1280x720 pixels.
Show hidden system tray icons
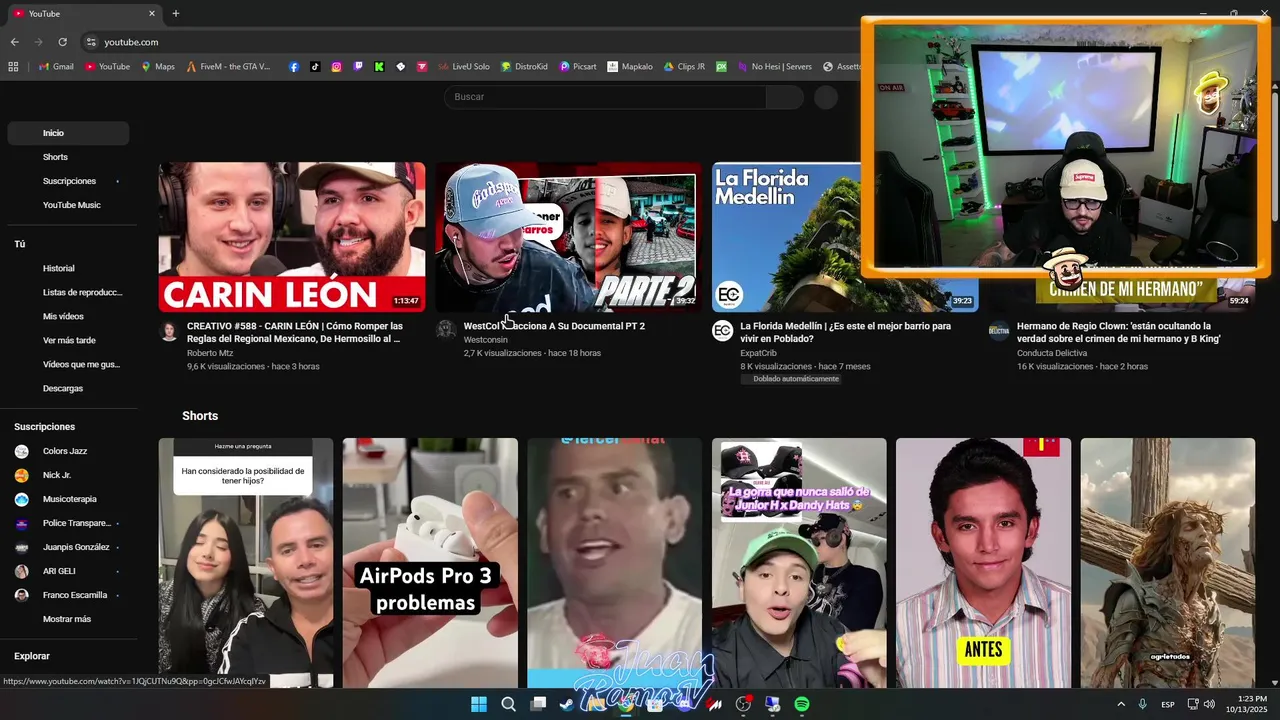point(1121,704)
